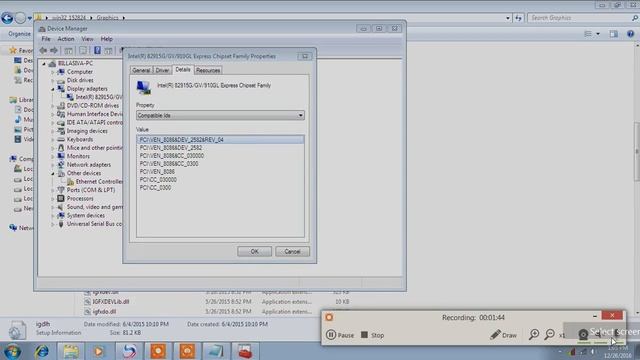Click the webcam icon in recorder toolbar
640x360 pixels.
pos(583,335)
